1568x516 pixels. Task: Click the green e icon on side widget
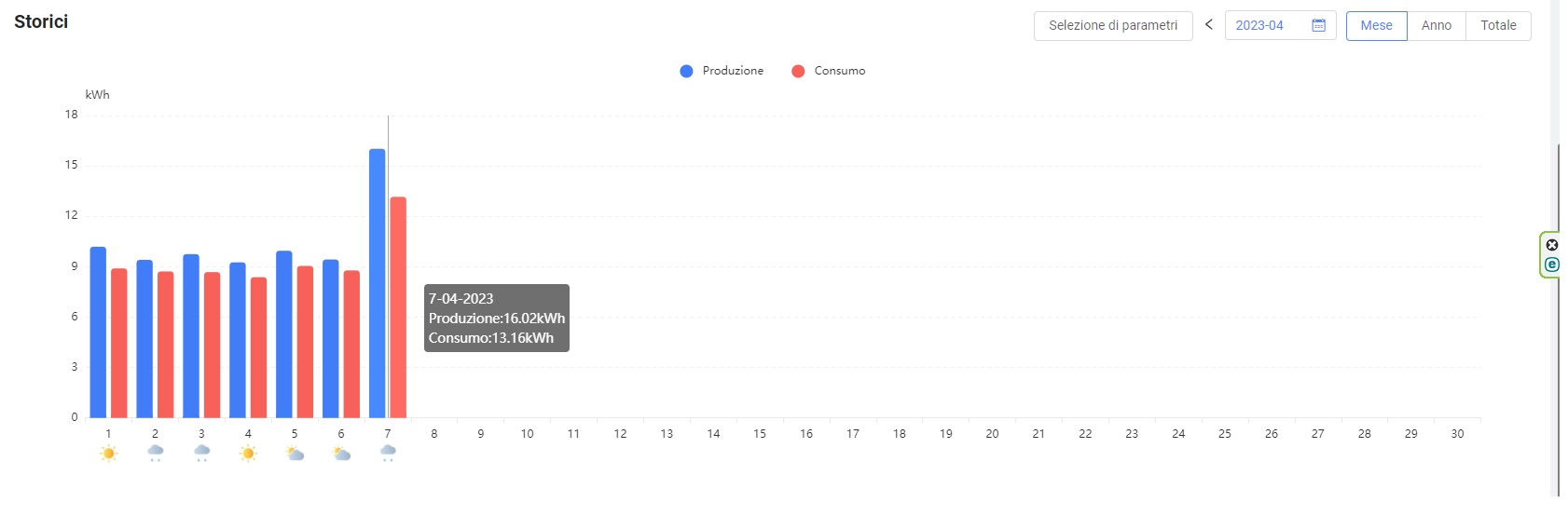(1552, 265)
